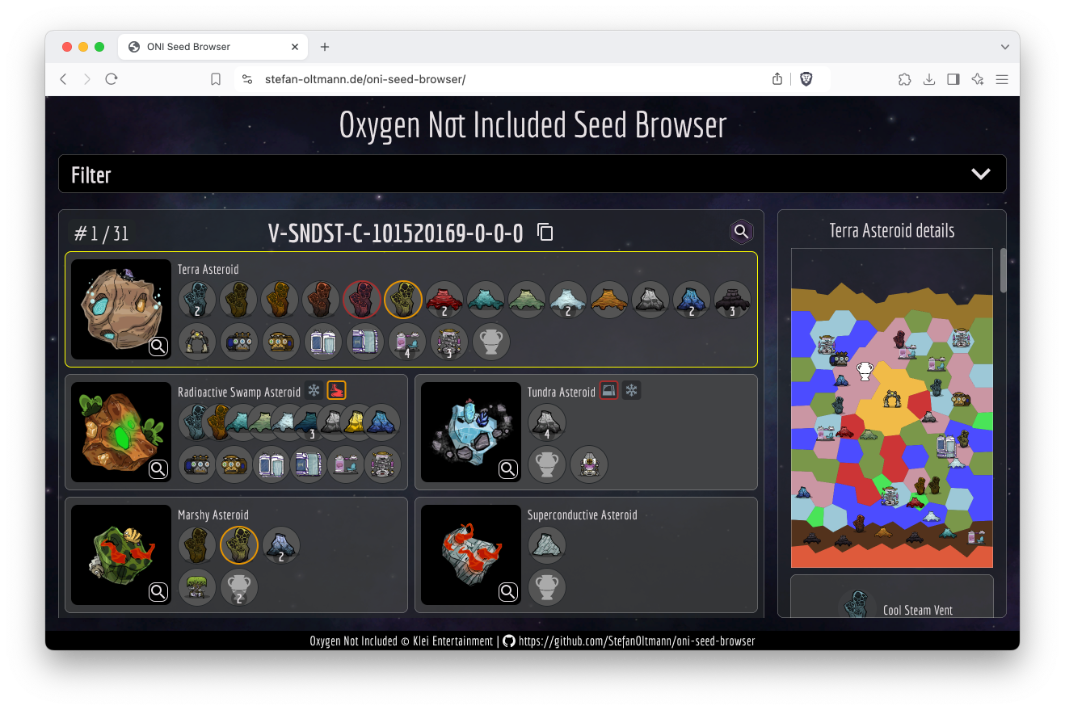
Task: Select Terra's icy white geyser with count 2
Action: click(x=568, y=300)
